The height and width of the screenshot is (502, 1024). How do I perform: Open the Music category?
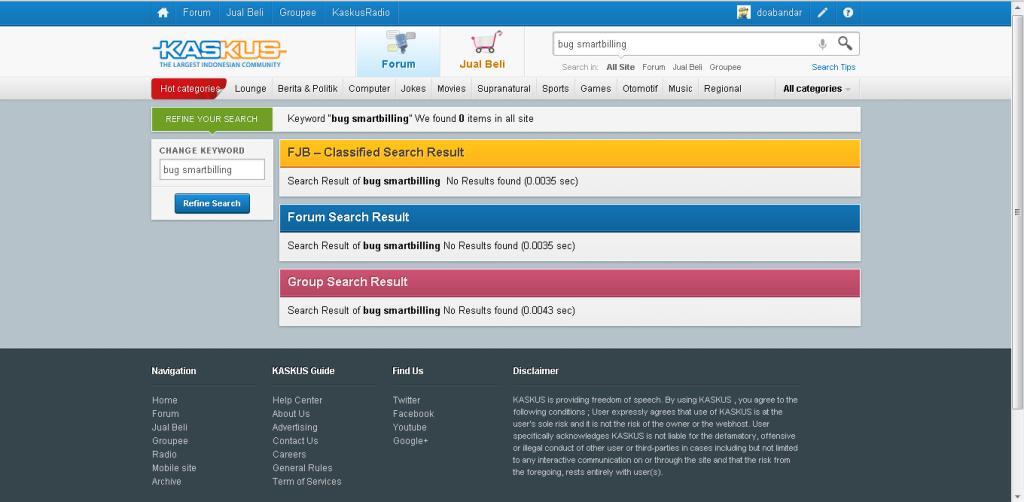pyautogui.click(x=680, y=89)
